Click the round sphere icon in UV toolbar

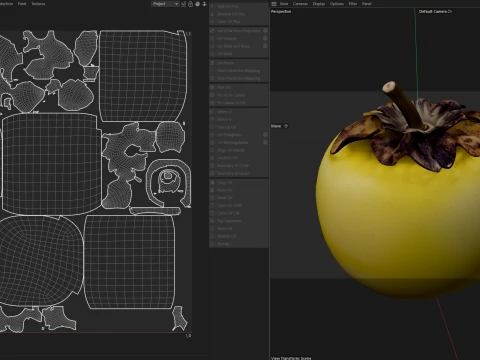point(198,4)
